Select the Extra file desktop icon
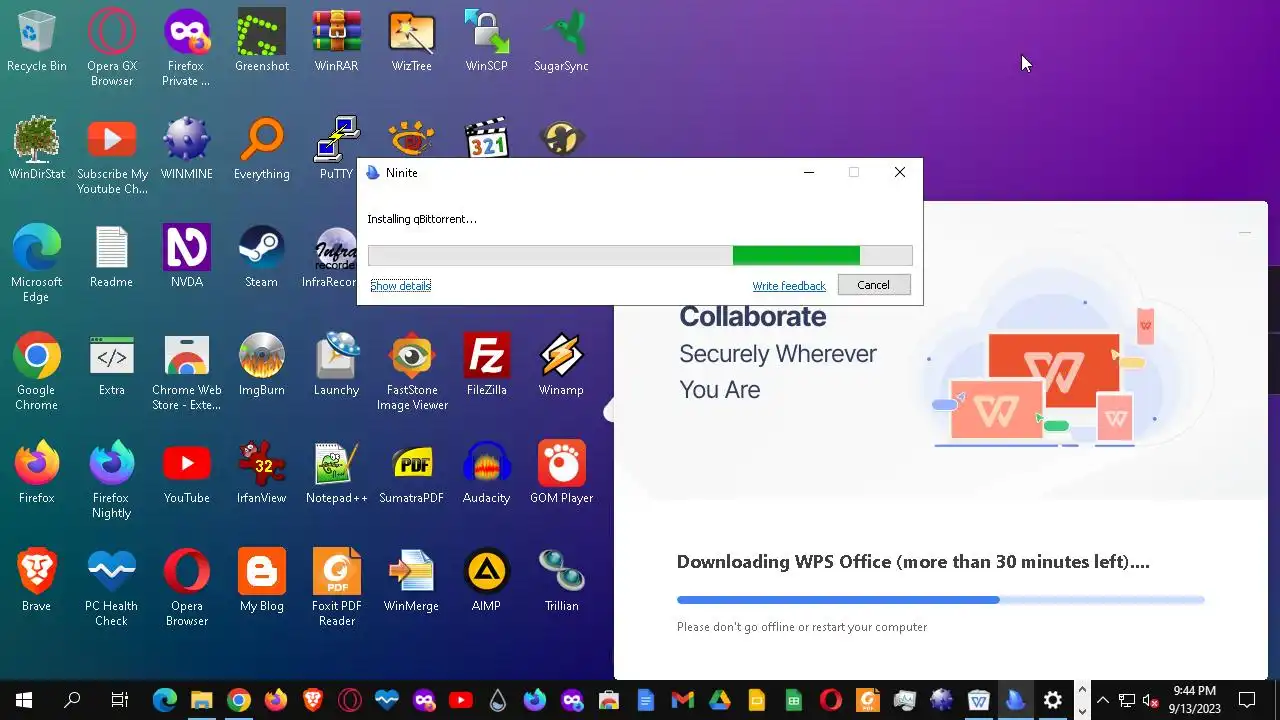This screenshot has height=720, width=1280. (112, 366)
